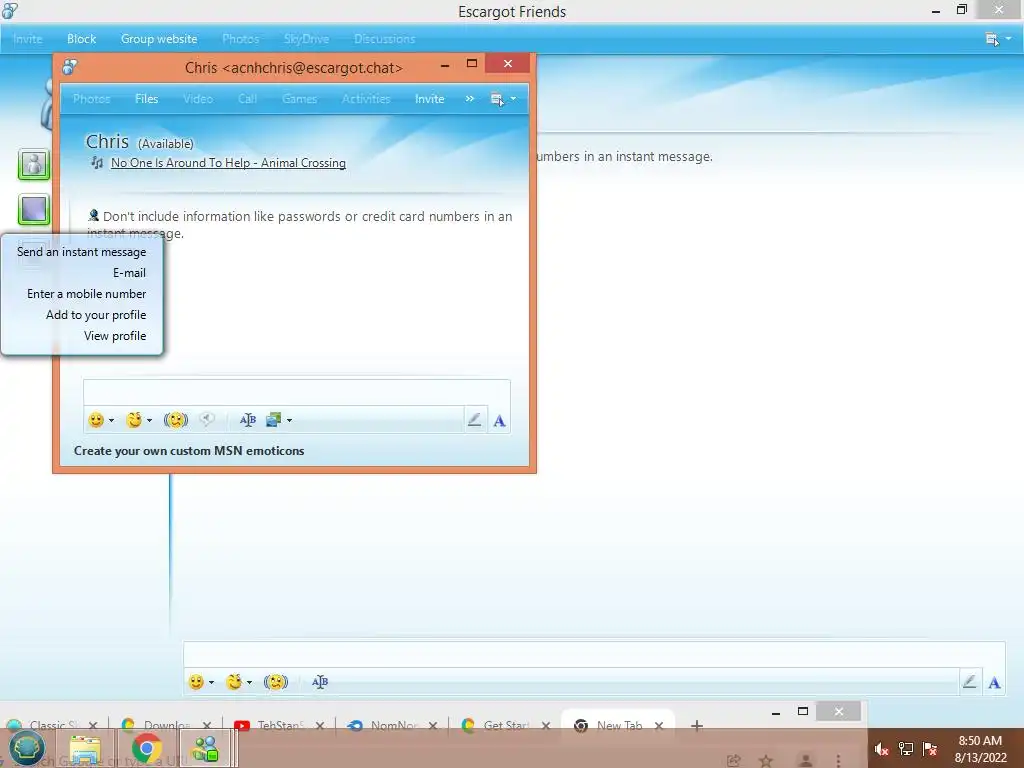Screen dimensions: 1024x768
Task: Expand the toolbar overflow chevron in Chris chat
Action: pyautogui.click(x=470, y=99)
